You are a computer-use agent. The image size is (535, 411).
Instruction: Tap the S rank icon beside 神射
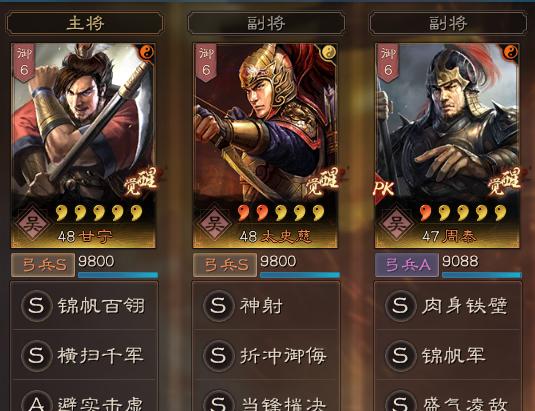click(x=218, y=306)
